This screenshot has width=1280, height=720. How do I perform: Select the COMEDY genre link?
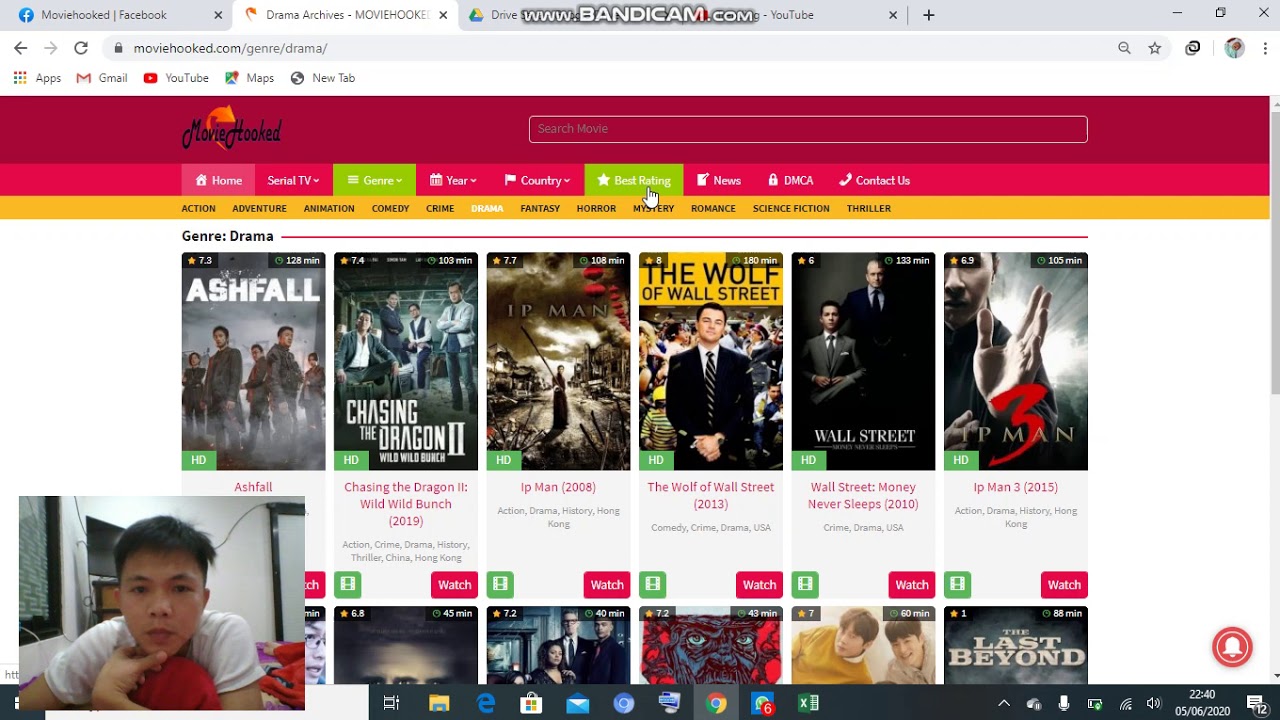[x=390, y=209]
